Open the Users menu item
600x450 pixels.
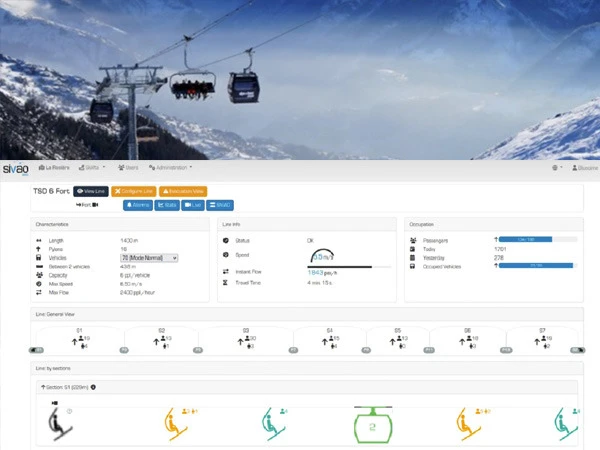[x=128, y=168]
